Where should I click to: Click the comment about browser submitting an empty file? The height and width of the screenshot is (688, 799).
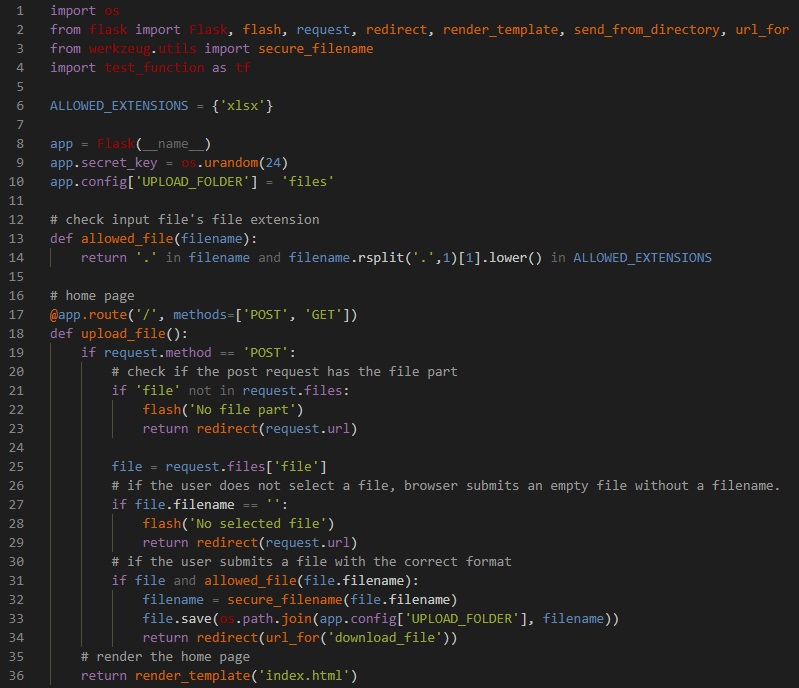[x=446, y=486]
